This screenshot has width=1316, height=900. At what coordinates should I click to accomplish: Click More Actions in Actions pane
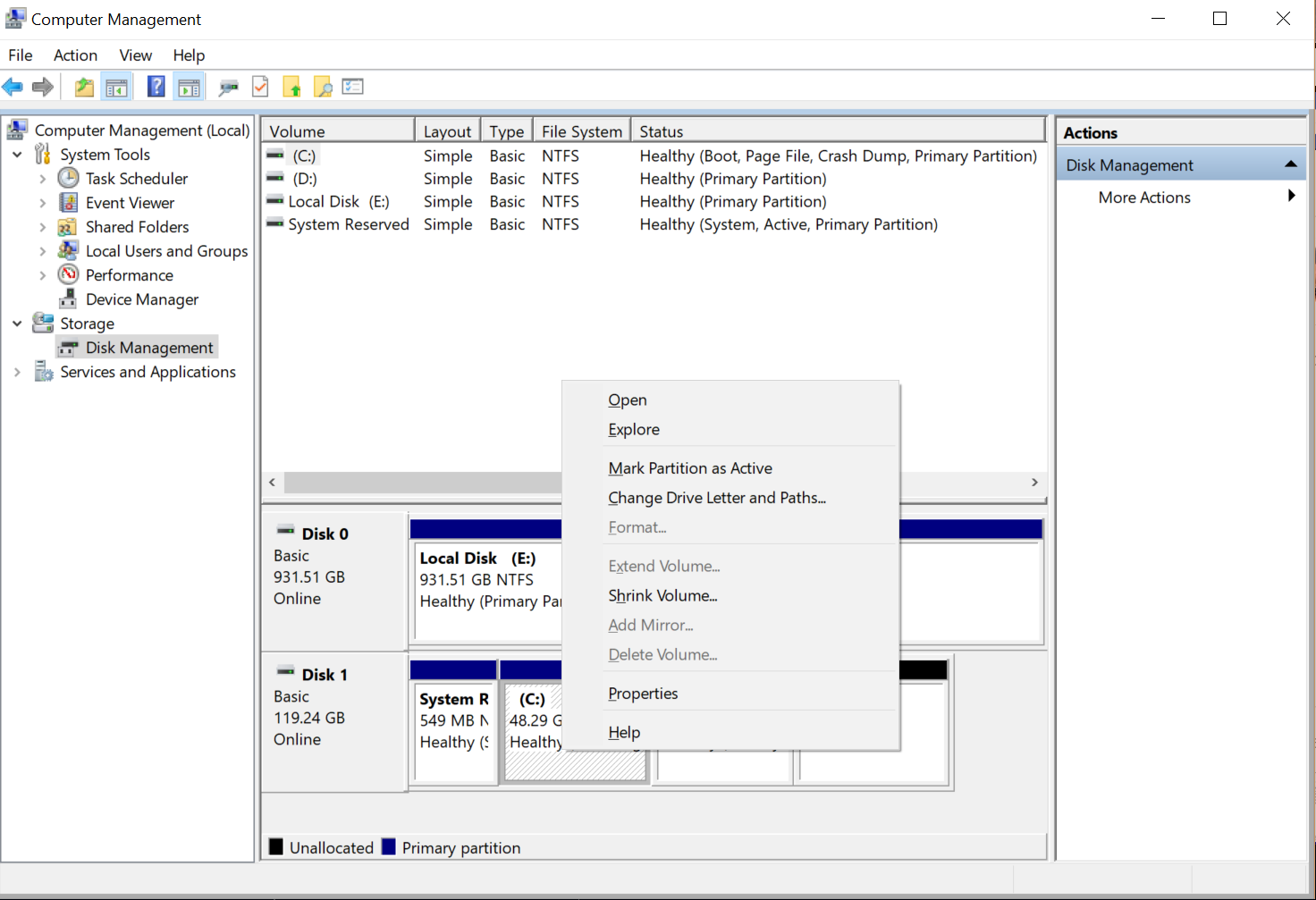[x=1144, y=197]
